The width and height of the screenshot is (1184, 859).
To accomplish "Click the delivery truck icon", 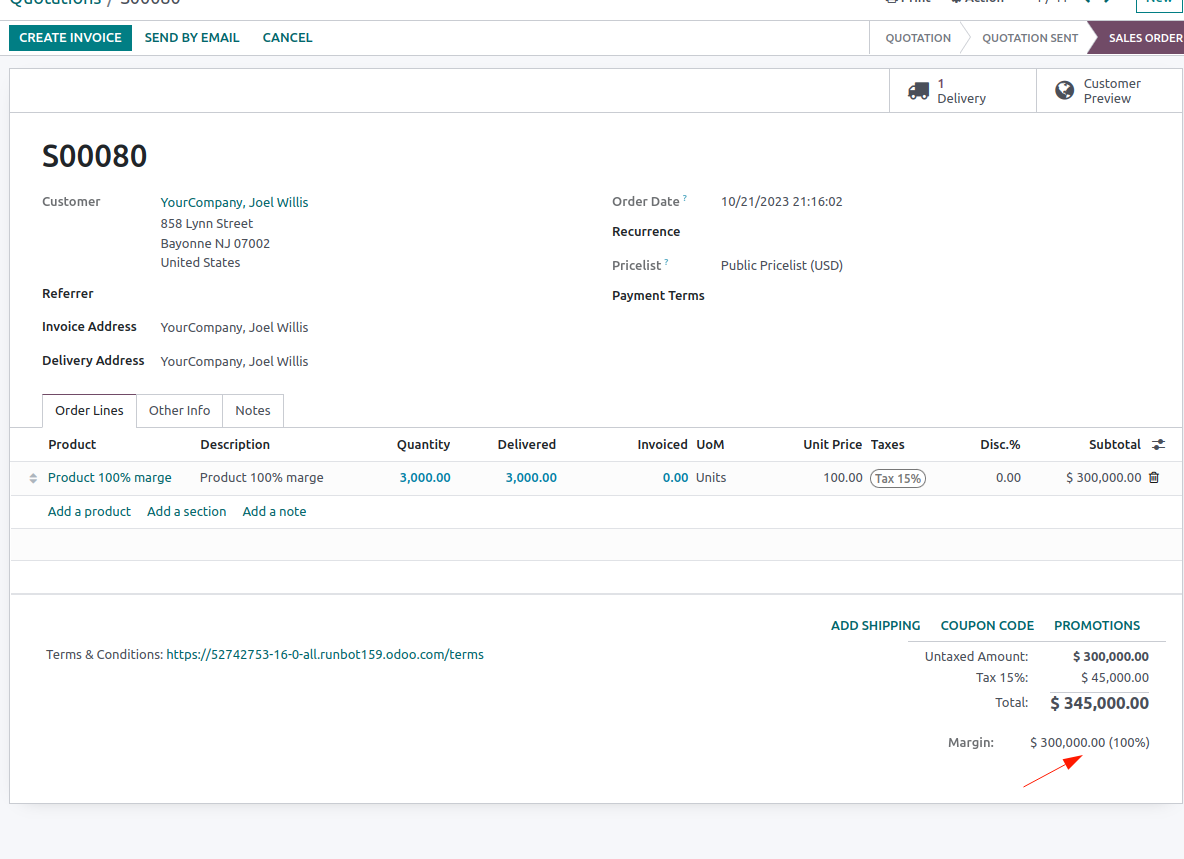I will point(918,91).
